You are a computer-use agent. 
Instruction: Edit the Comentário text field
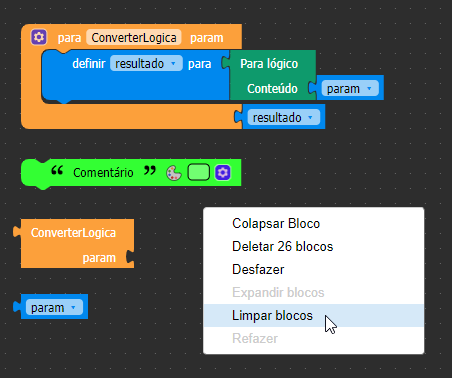click(x=103, y=173)
